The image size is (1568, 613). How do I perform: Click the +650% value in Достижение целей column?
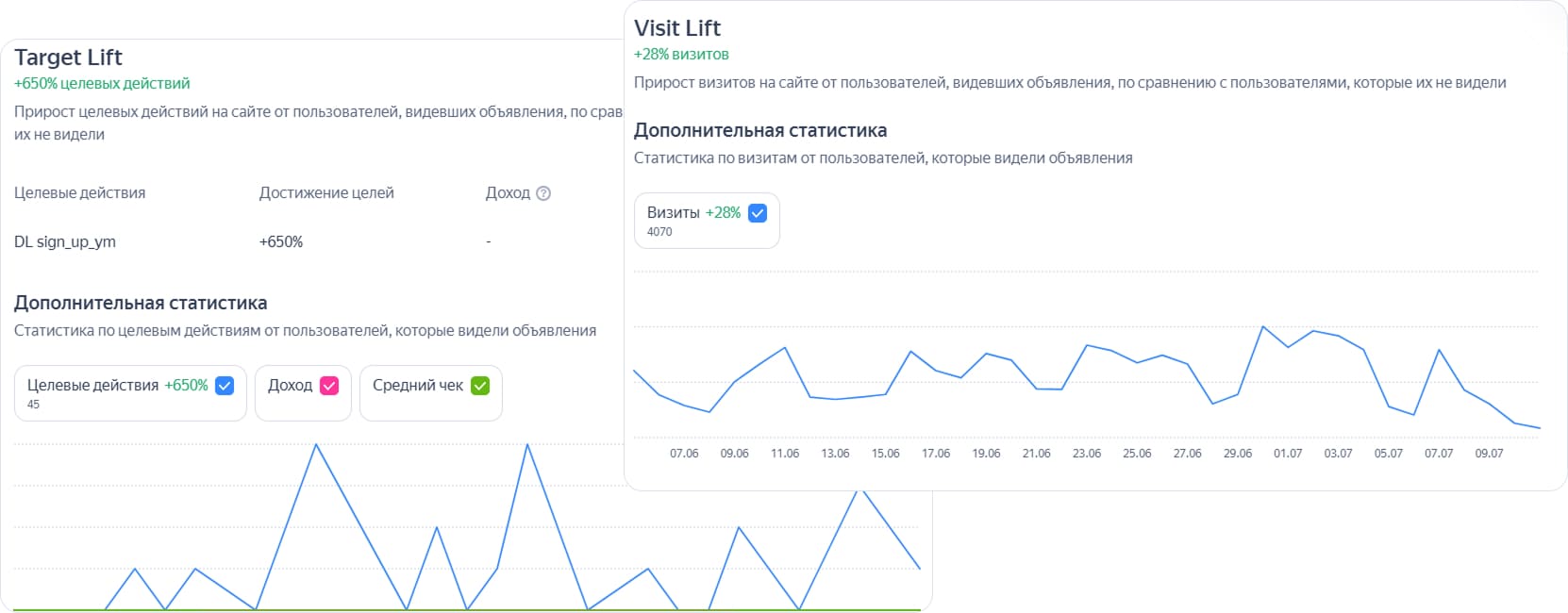281,242
